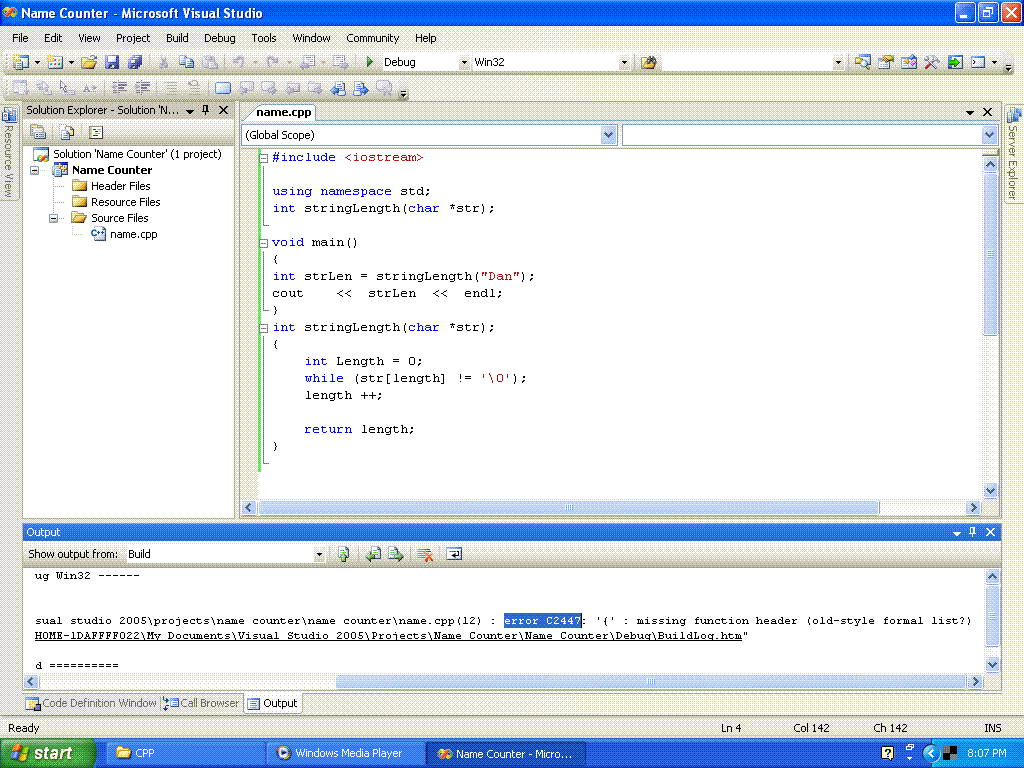This screenshot has width=1024, height=768.
Task: Click the Start Debugging green play icon
Action: click(370, 62)
